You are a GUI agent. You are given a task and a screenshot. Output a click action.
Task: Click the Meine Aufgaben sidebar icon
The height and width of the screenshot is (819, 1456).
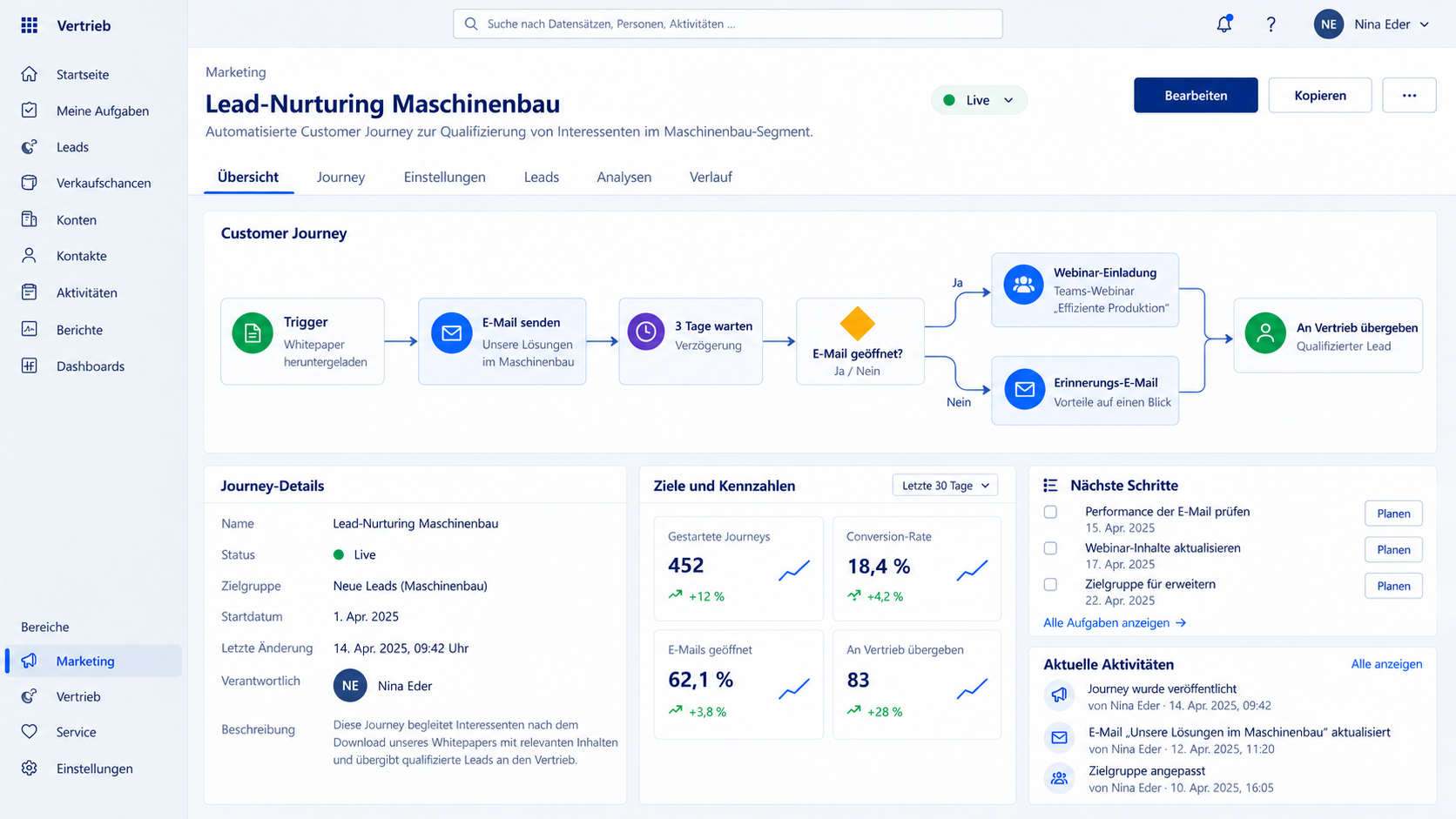click(x=30, y=111)
